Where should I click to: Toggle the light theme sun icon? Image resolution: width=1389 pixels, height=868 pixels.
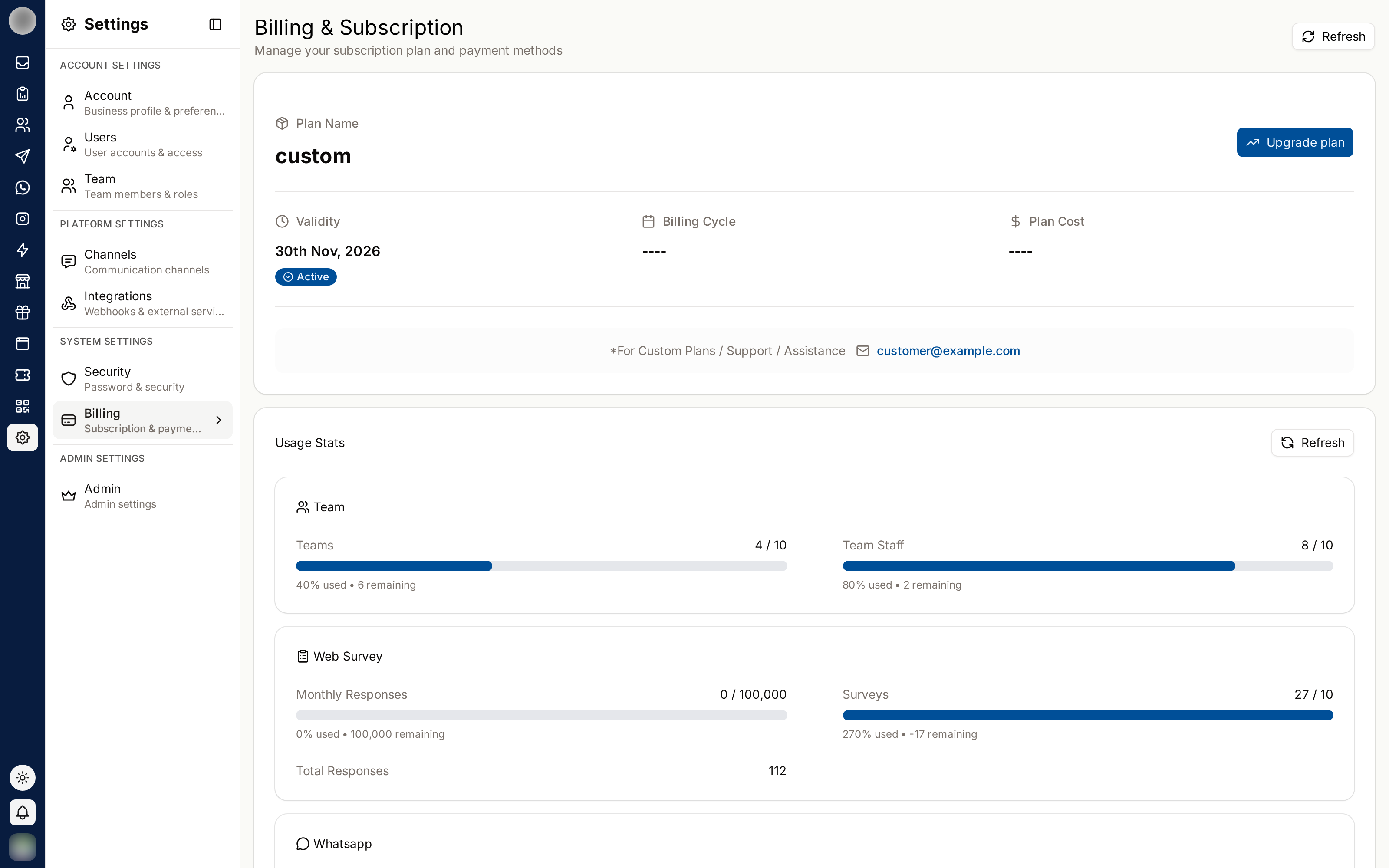click(x=23, y=778)
